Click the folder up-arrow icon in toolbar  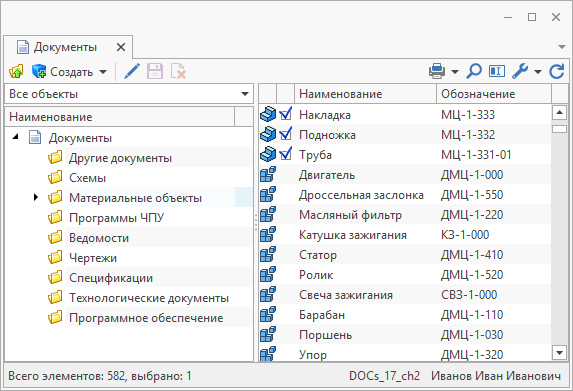[x=16, y=71]
